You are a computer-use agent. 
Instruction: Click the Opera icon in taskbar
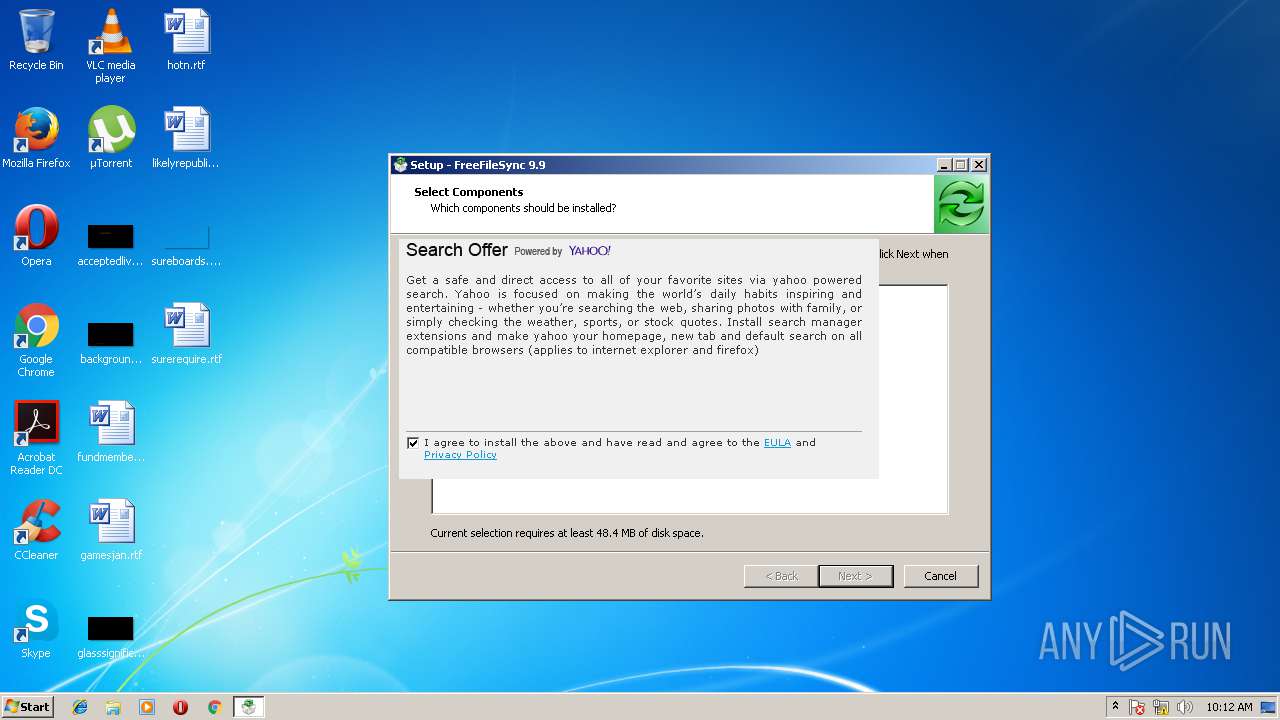[x=181, y=707]
